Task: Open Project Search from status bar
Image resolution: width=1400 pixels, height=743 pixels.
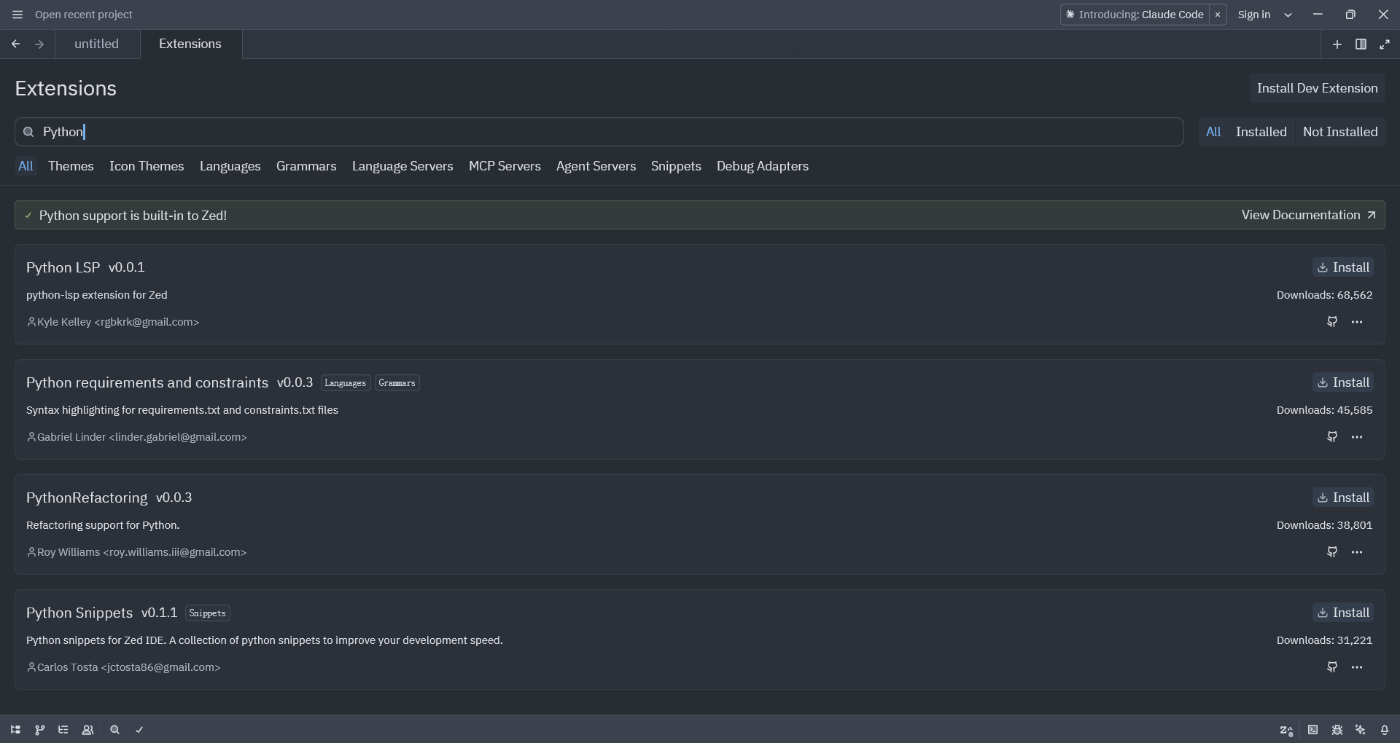Action: tap(115, 730)
